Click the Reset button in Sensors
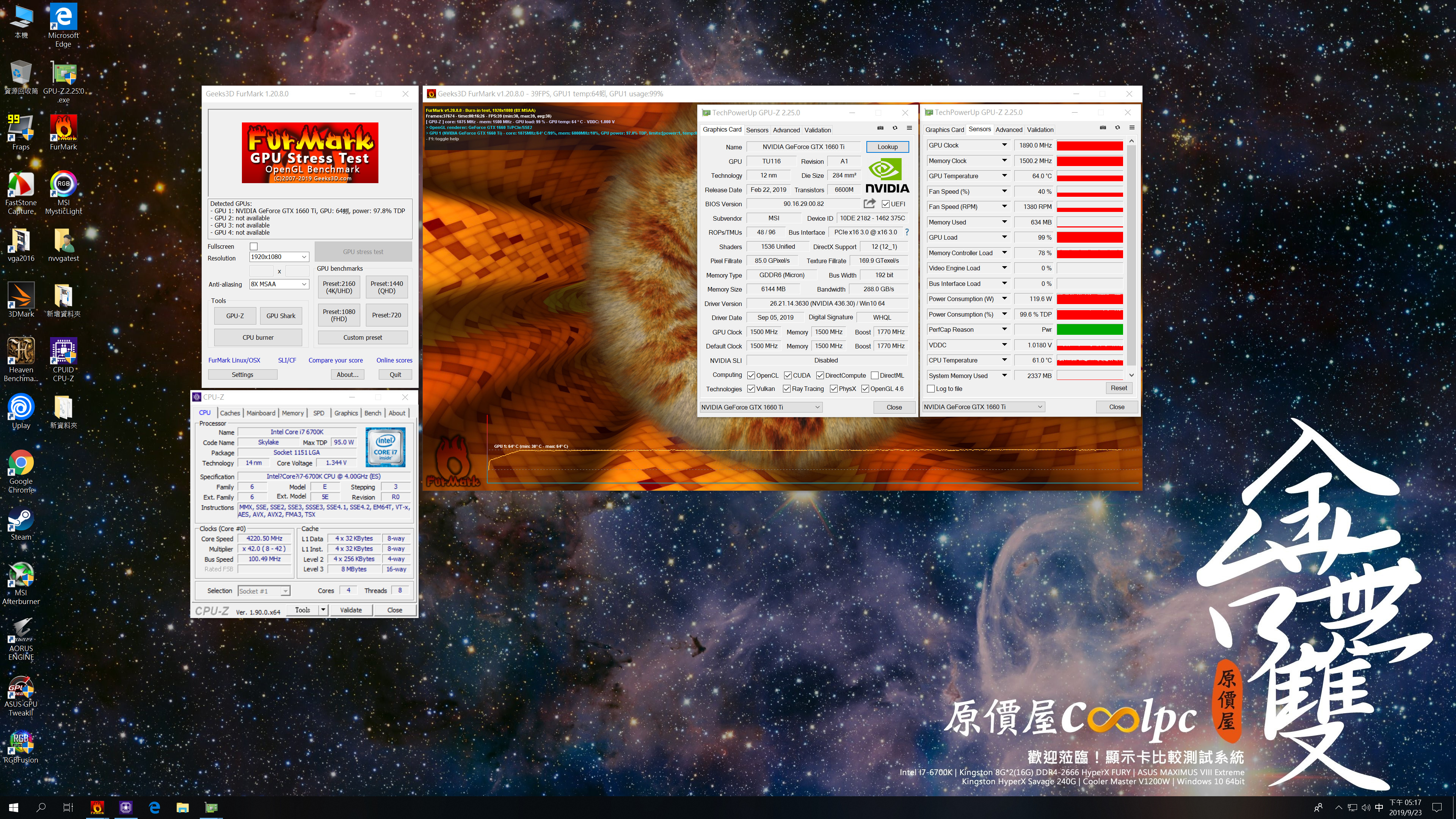Viewport: 1456px width, 819px height. (1119, 388)
